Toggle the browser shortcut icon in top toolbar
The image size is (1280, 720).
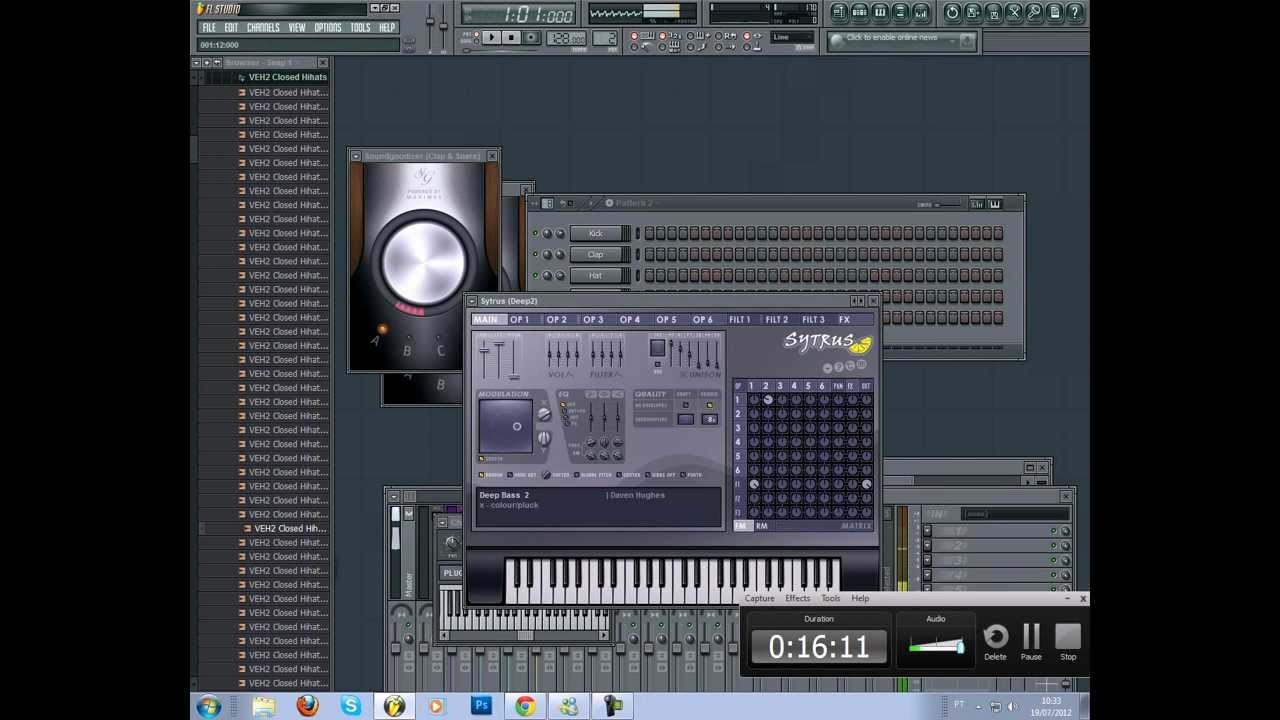900,12
